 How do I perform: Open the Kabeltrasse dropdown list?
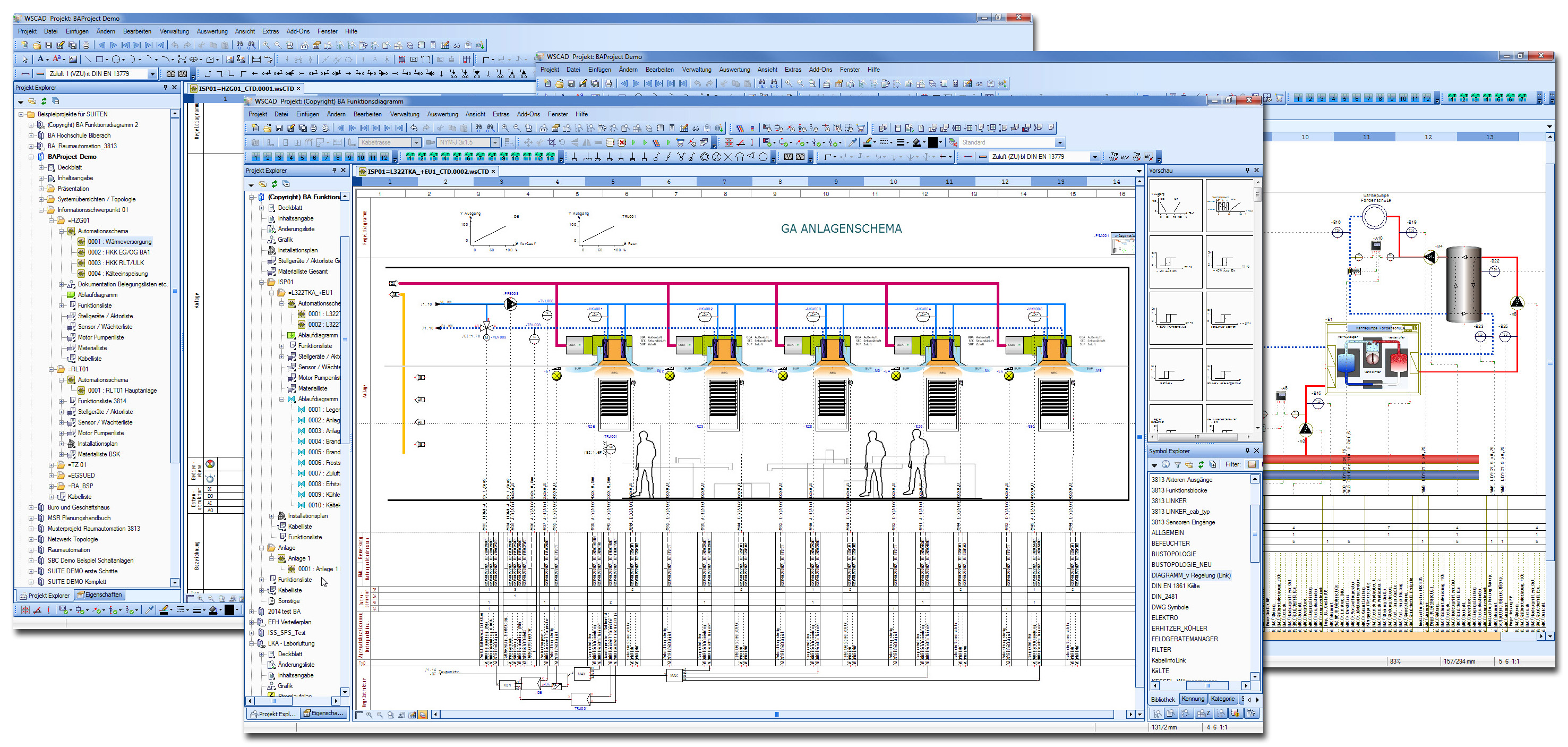416,142
